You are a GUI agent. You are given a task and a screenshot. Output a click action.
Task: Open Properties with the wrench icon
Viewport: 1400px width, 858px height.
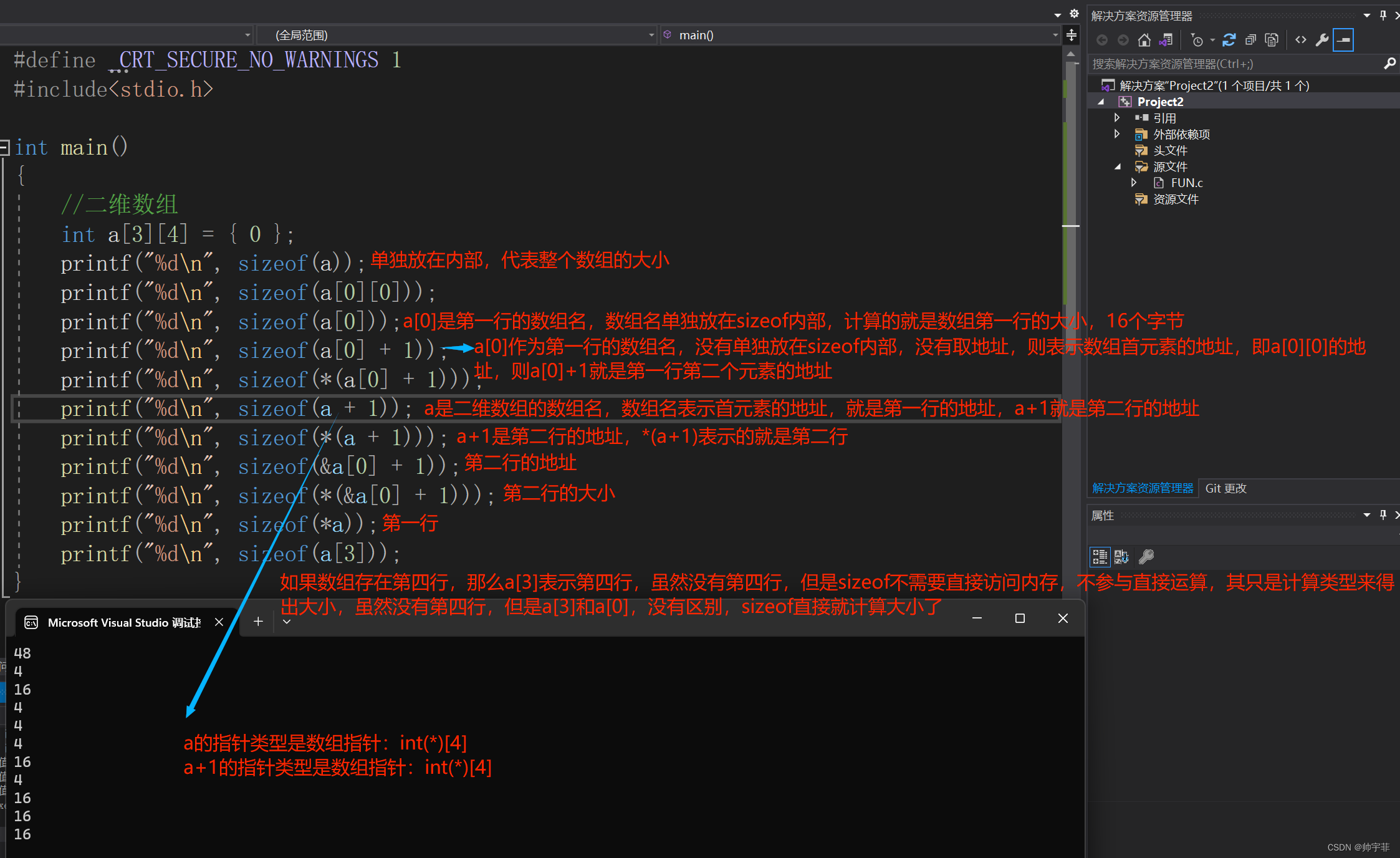click(x=1322, y=40)
